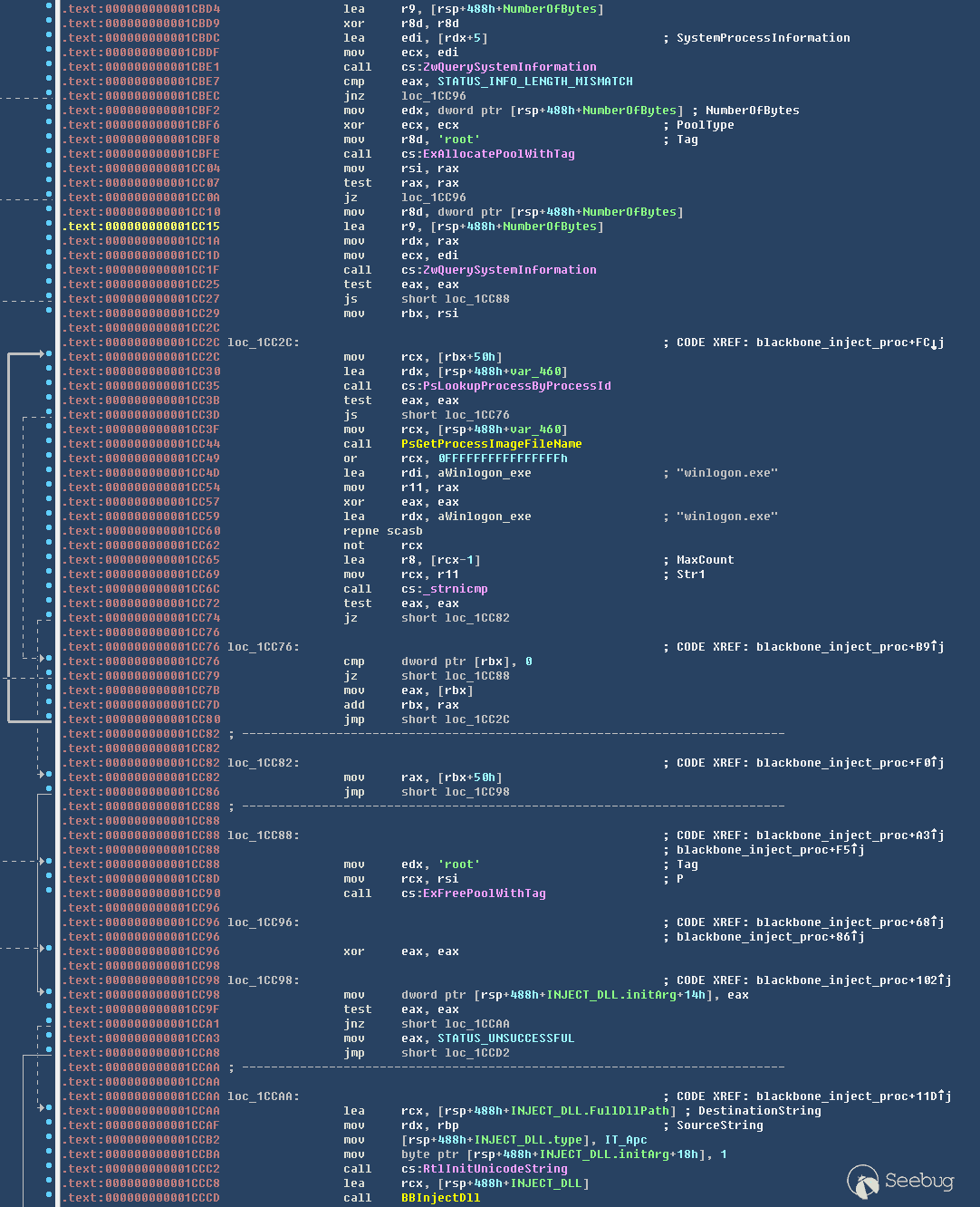The width and height of the screenshot is (980, 1207).
Task: Select the STATUS_UNSUCCESSFUL constant
Action: click(x=506, y=1038)
